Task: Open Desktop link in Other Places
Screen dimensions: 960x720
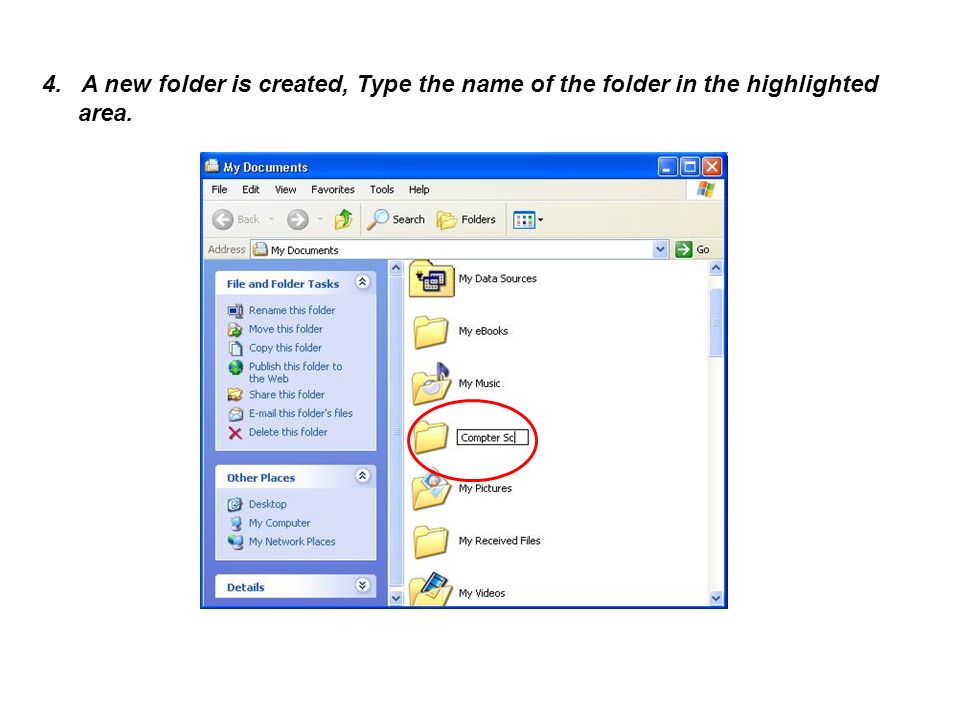Action: (268, 504)
